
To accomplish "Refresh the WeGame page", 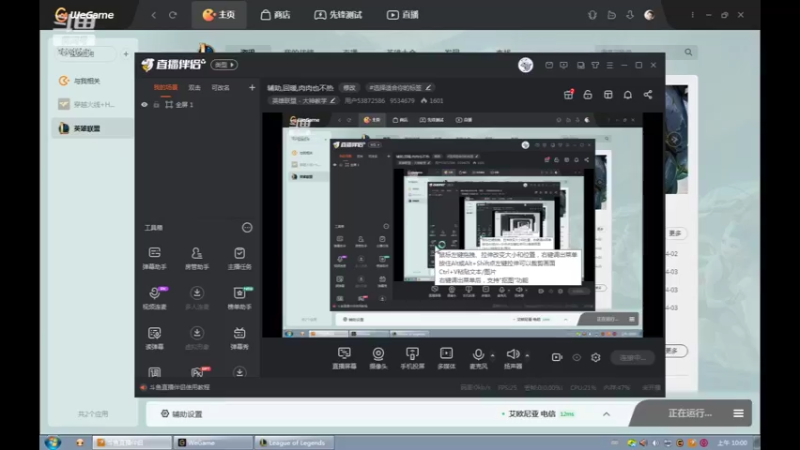I will click(173, 15).
